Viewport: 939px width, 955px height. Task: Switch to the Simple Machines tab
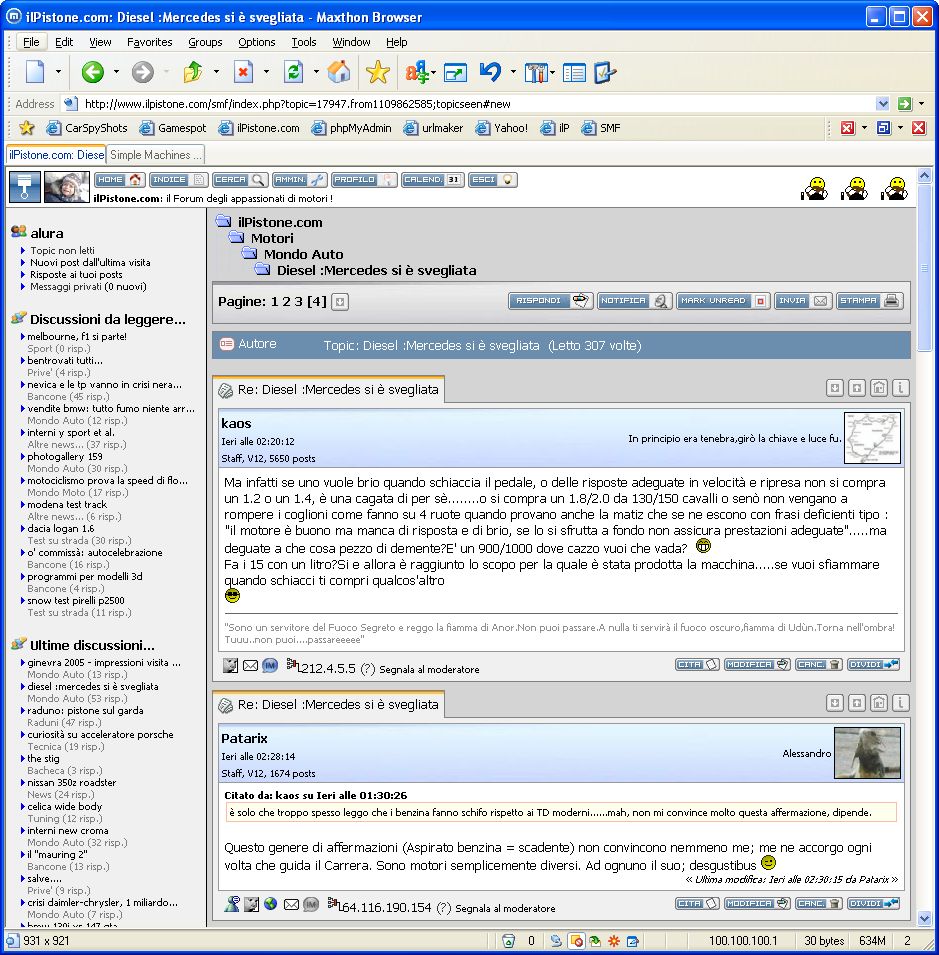pyautogui.click(x=155, y=155)
